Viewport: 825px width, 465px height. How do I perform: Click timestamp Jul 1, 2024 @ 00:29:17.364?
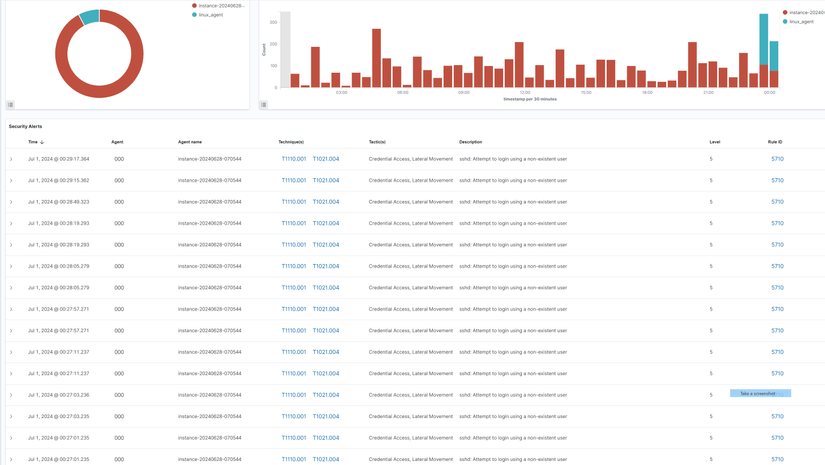pyautogui.click(x=58, y=159)
